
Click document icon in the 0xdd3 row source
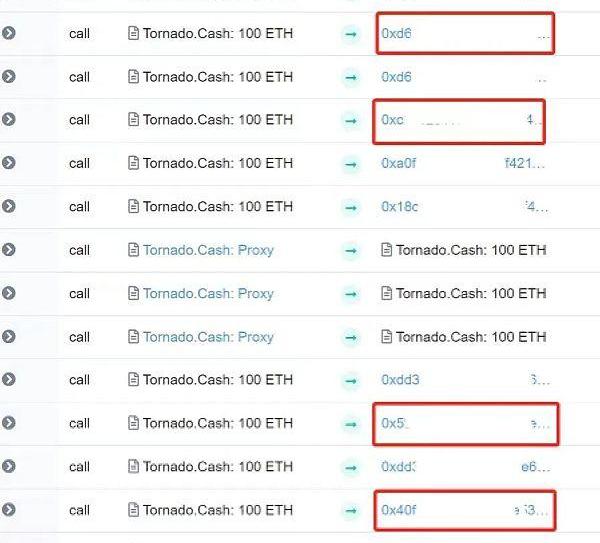(x=133, y=380)
